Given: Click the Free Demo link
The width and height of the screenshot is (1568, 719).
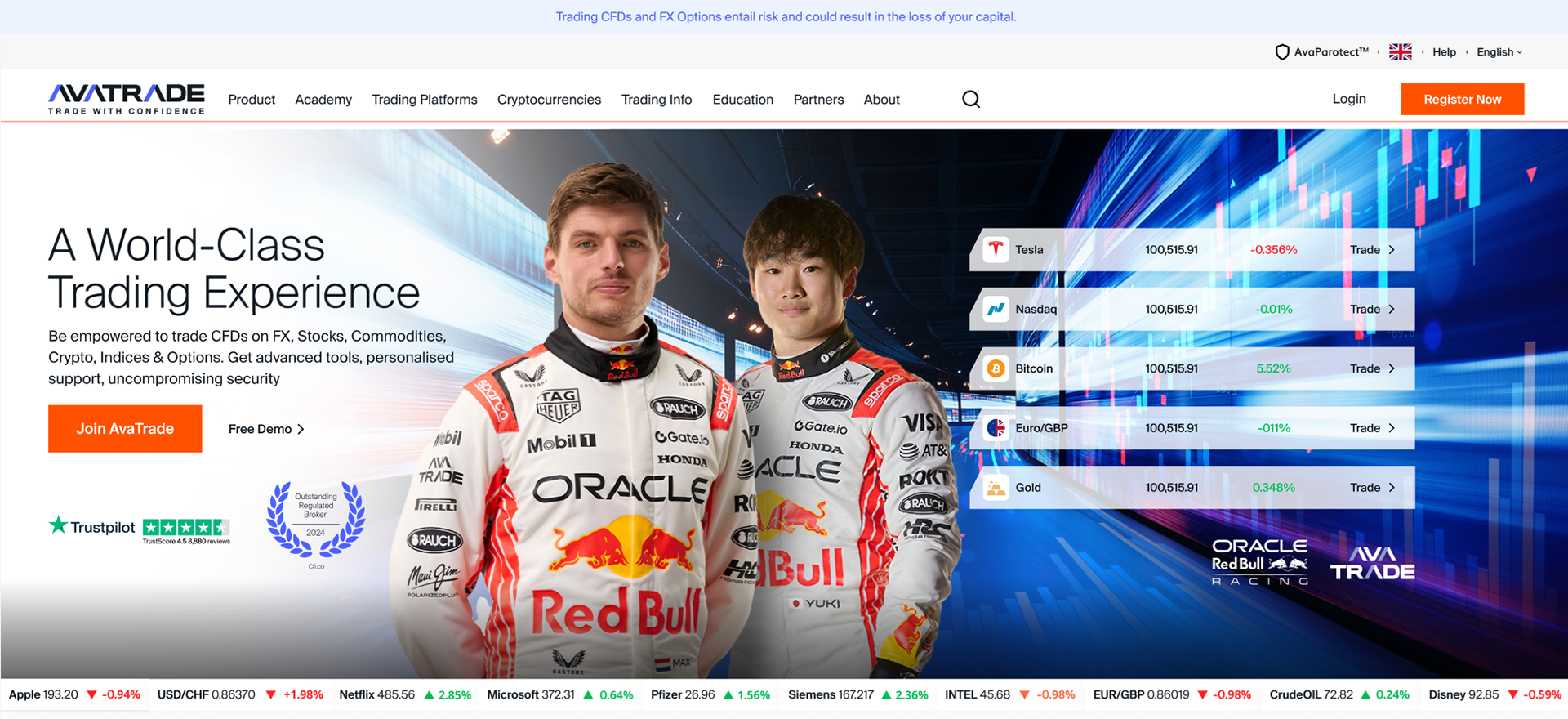Looking at the screenshot, I should (266, 429).
